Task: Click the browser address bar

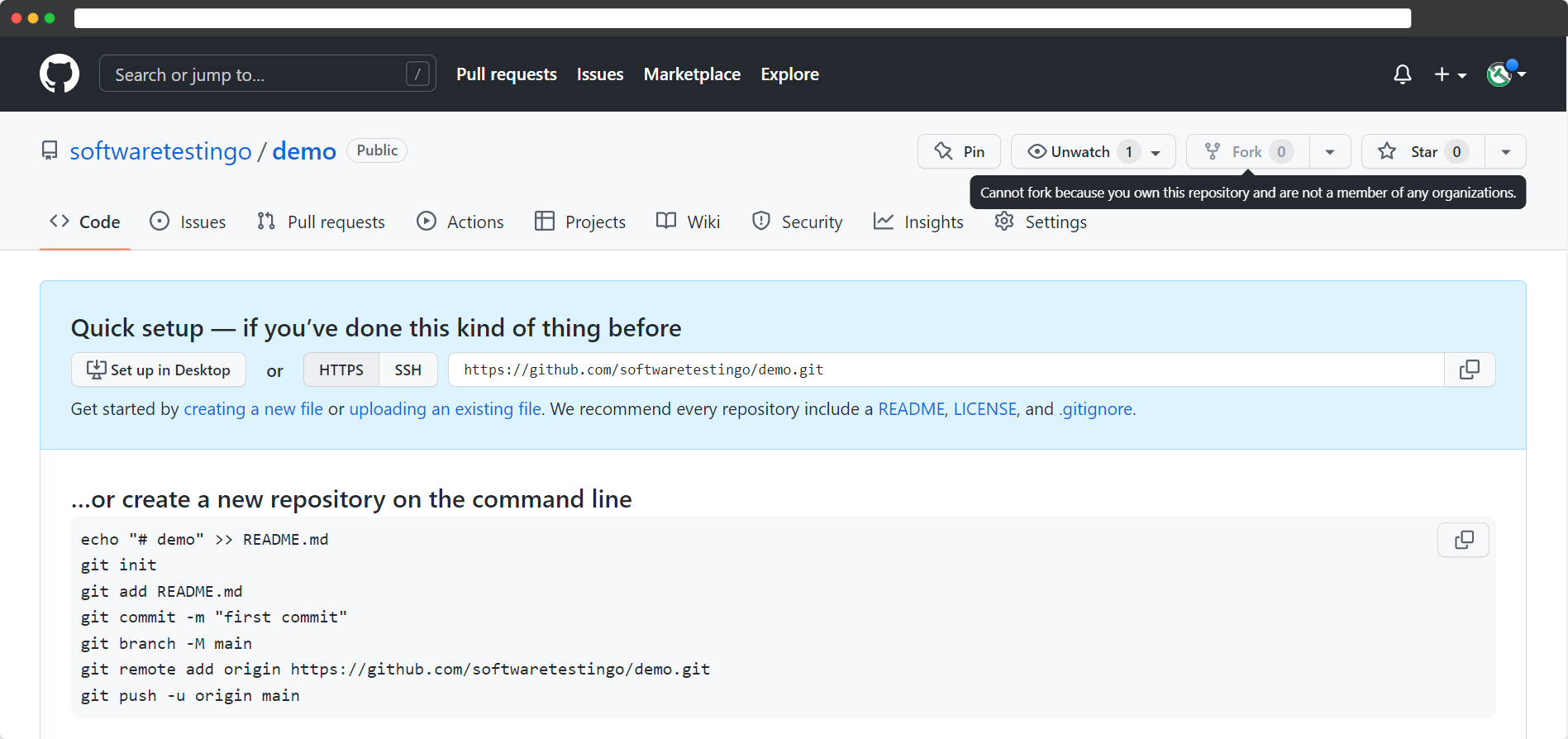Action: pos(742,18)
